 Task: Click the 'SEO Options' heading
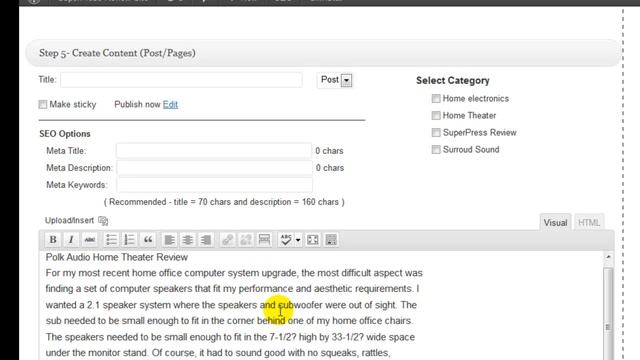[x=65, y=134]
